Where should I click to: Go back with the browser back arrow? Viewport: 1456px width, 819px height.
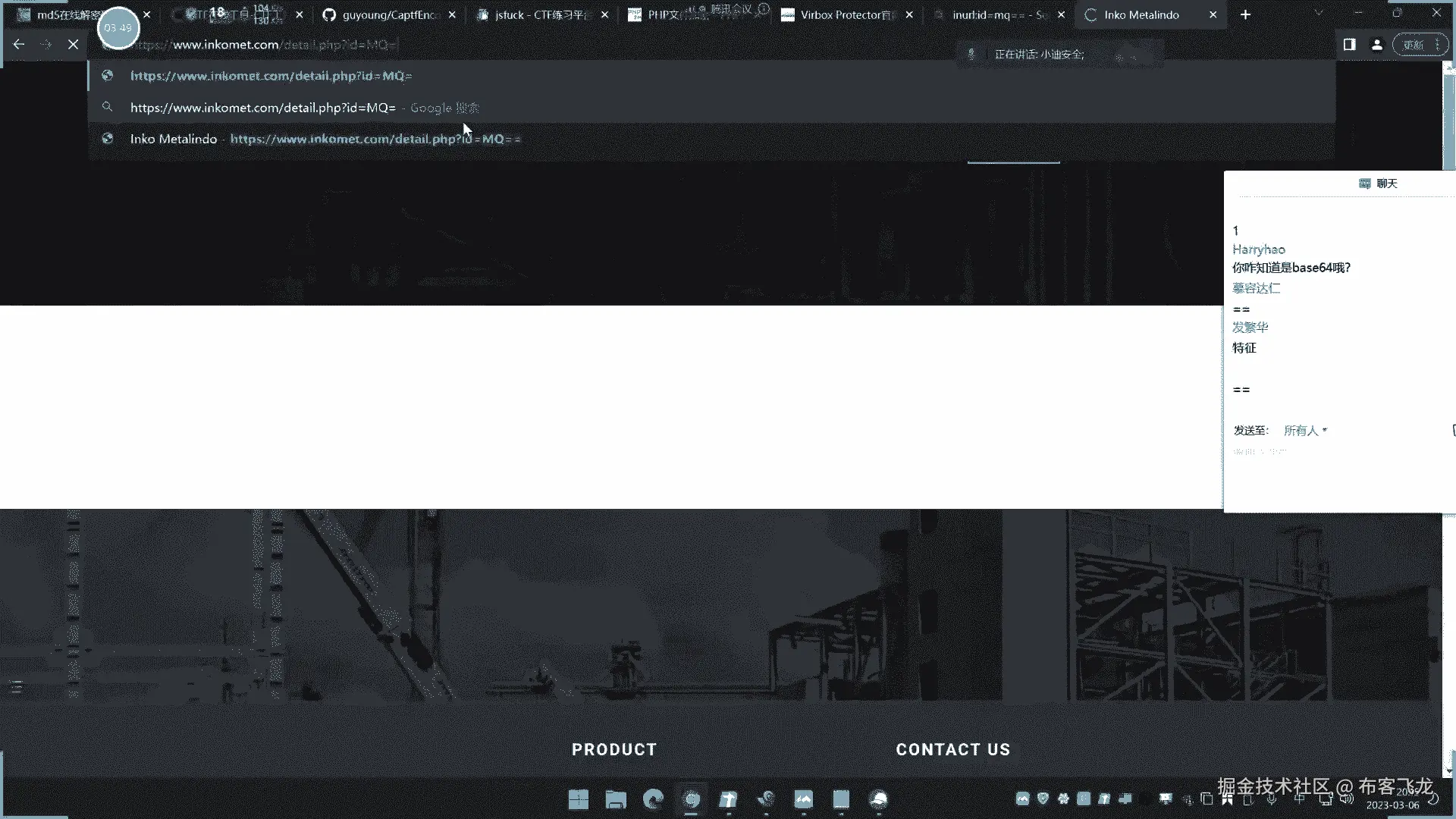(x=19, y=45)
